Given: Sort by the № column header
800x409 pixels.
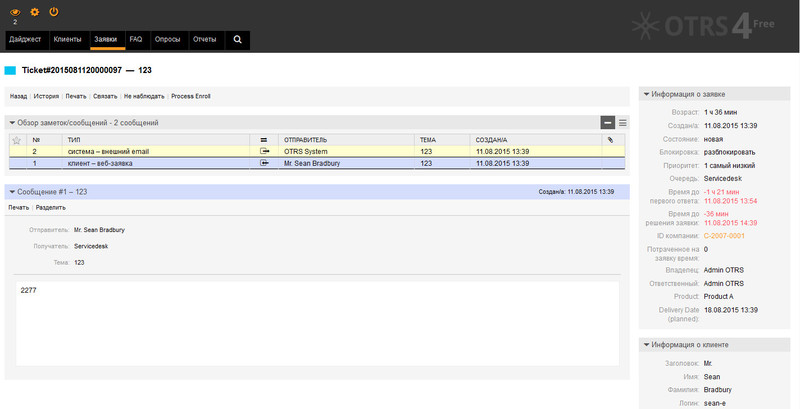Looking at the screenshot, I should 36,140.
